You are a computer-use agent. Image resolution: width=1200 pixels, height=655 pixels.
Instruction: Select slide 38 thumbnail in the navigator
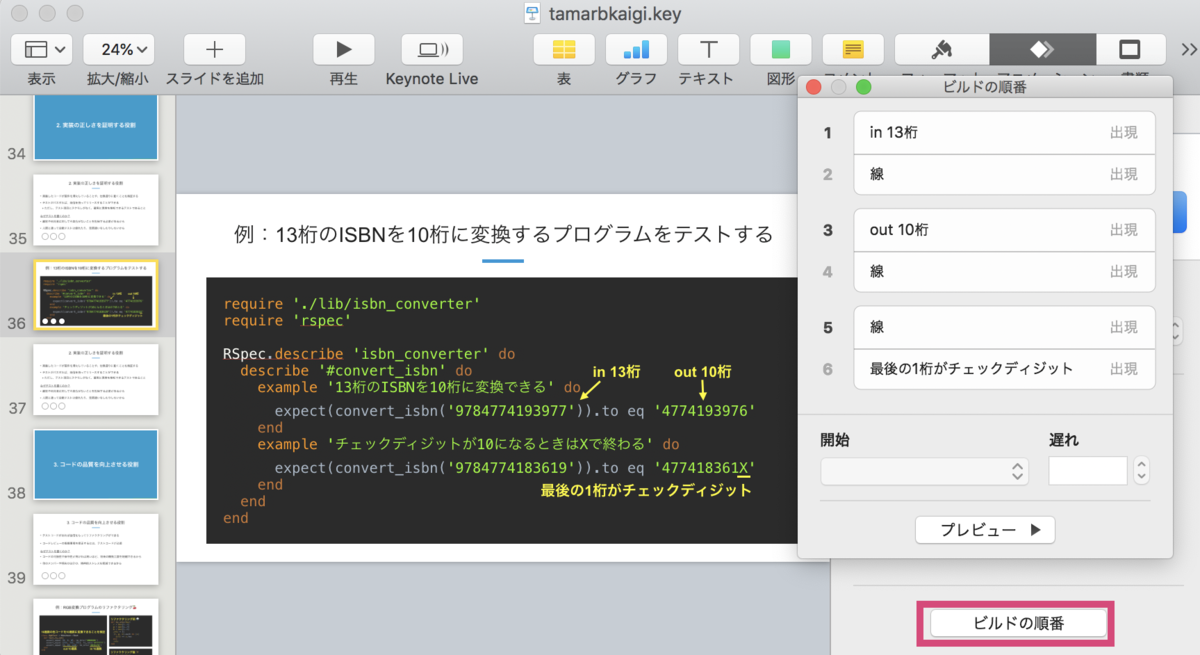coord(96,464)
